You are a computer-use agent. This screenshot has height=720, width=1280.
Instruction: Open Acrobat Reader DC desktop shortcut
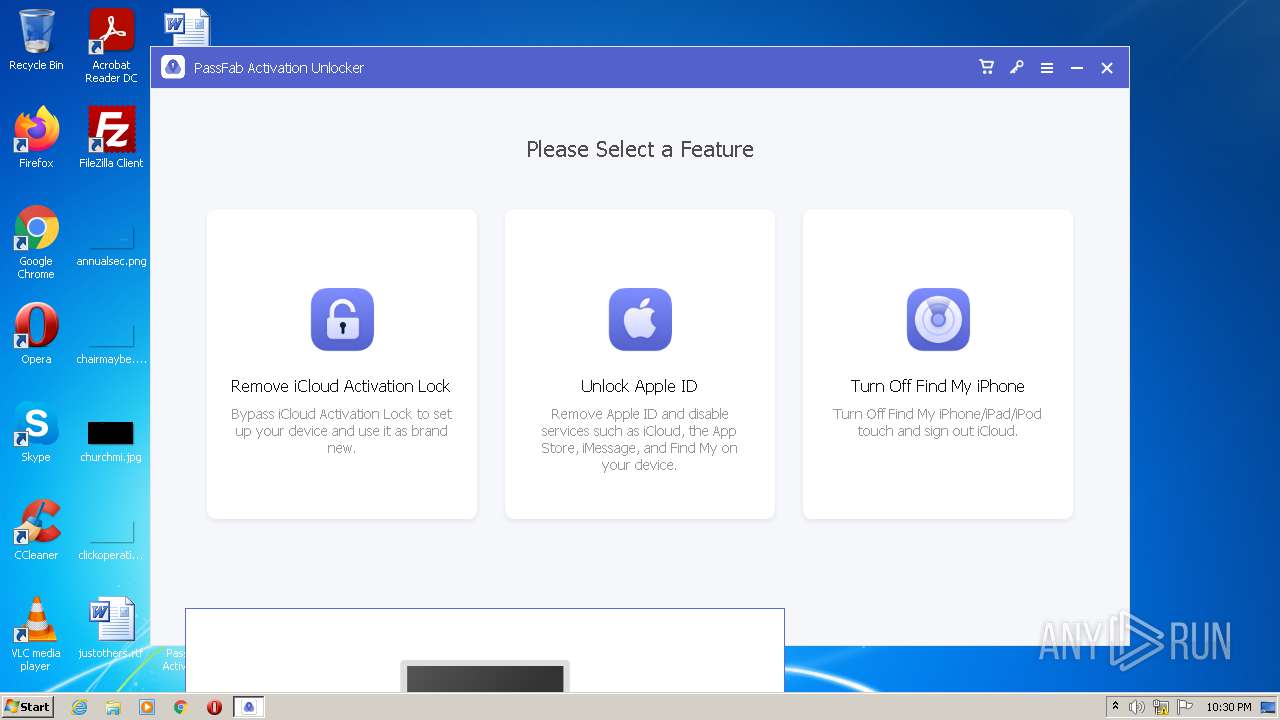[x=111, y=46]
